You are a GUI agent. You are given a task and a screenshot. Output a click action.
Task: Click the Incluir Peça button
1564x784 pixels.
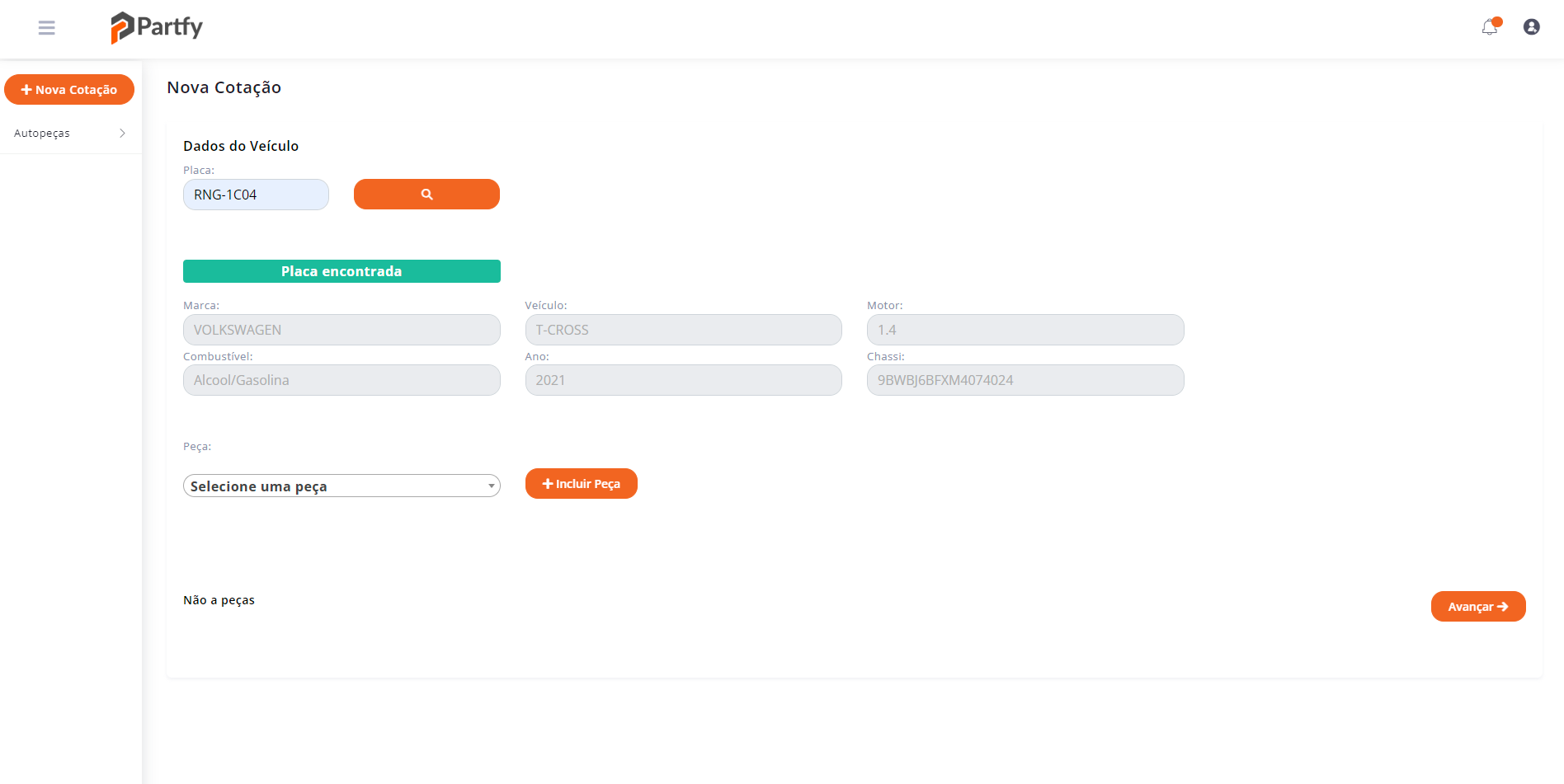[x=581, y=484]
